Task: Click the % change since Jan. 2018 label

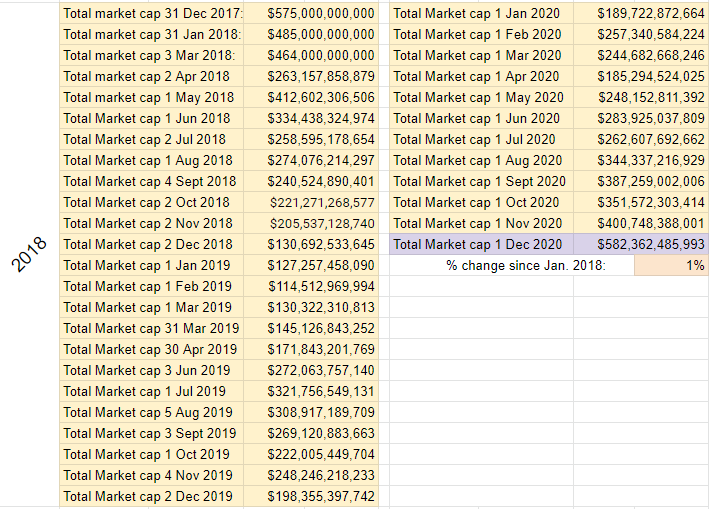Action: click(526, 265)
